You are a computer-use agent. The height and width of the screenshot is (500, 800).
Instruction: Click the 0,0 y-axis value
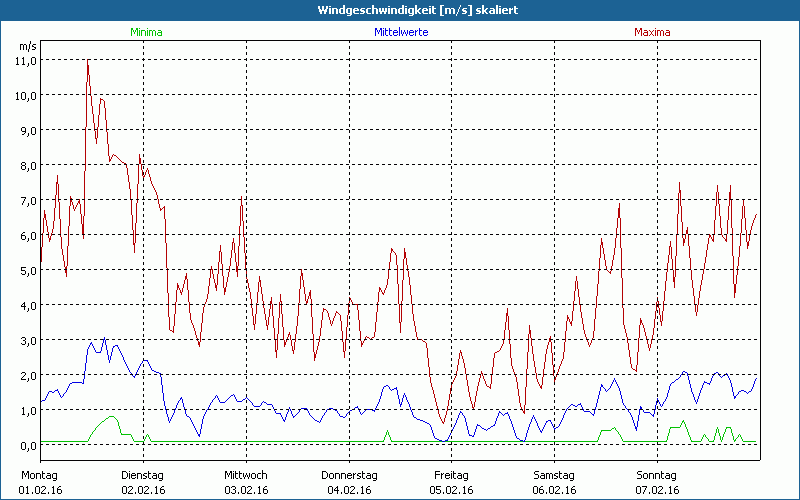[x=27, y=445]
